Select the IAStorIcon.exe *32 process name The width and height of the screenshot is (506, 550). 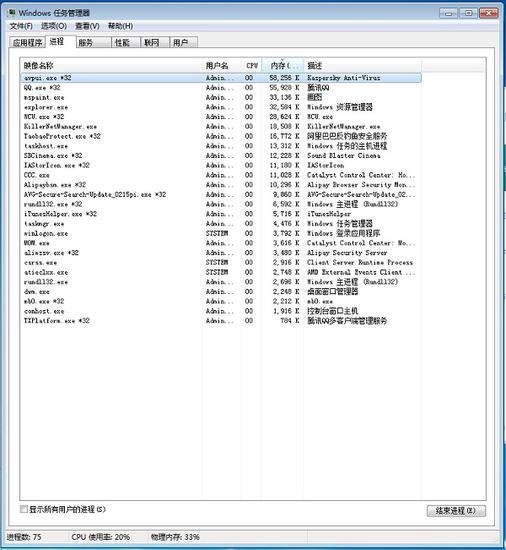56,165
